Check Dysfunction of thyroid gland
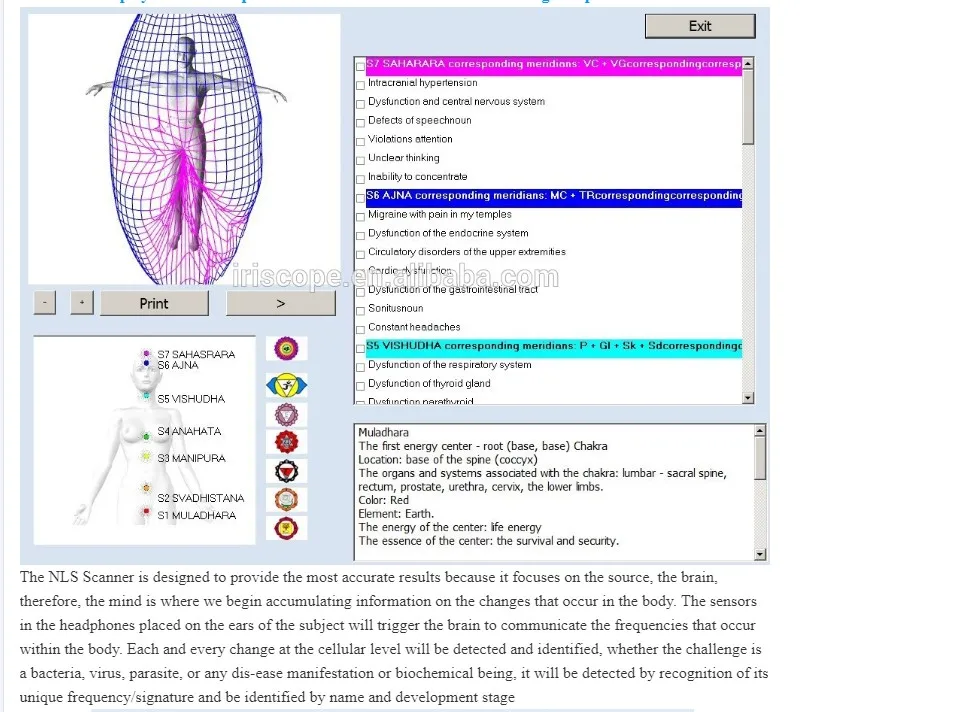Screen dimensions: 959x712 [x=361, y=386]
